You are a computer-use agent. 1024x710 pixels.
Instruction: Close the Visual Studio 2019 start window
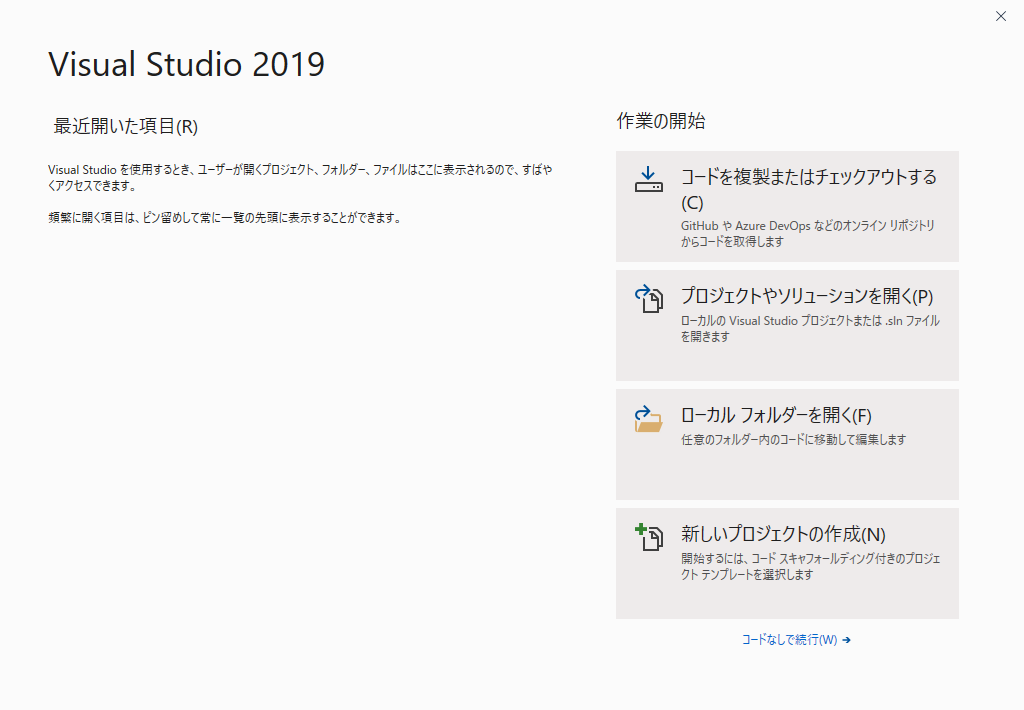click(1000, 16)
